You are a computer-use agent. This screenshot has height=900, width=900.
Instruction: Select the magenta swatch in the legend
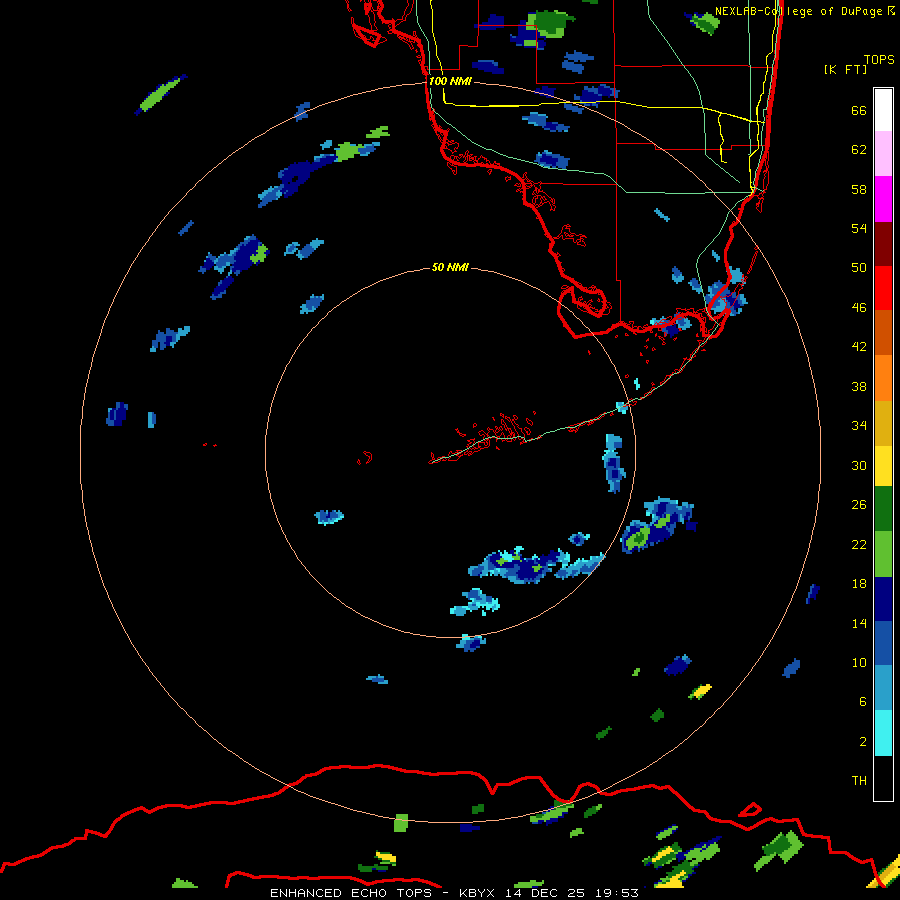point(883,199)
